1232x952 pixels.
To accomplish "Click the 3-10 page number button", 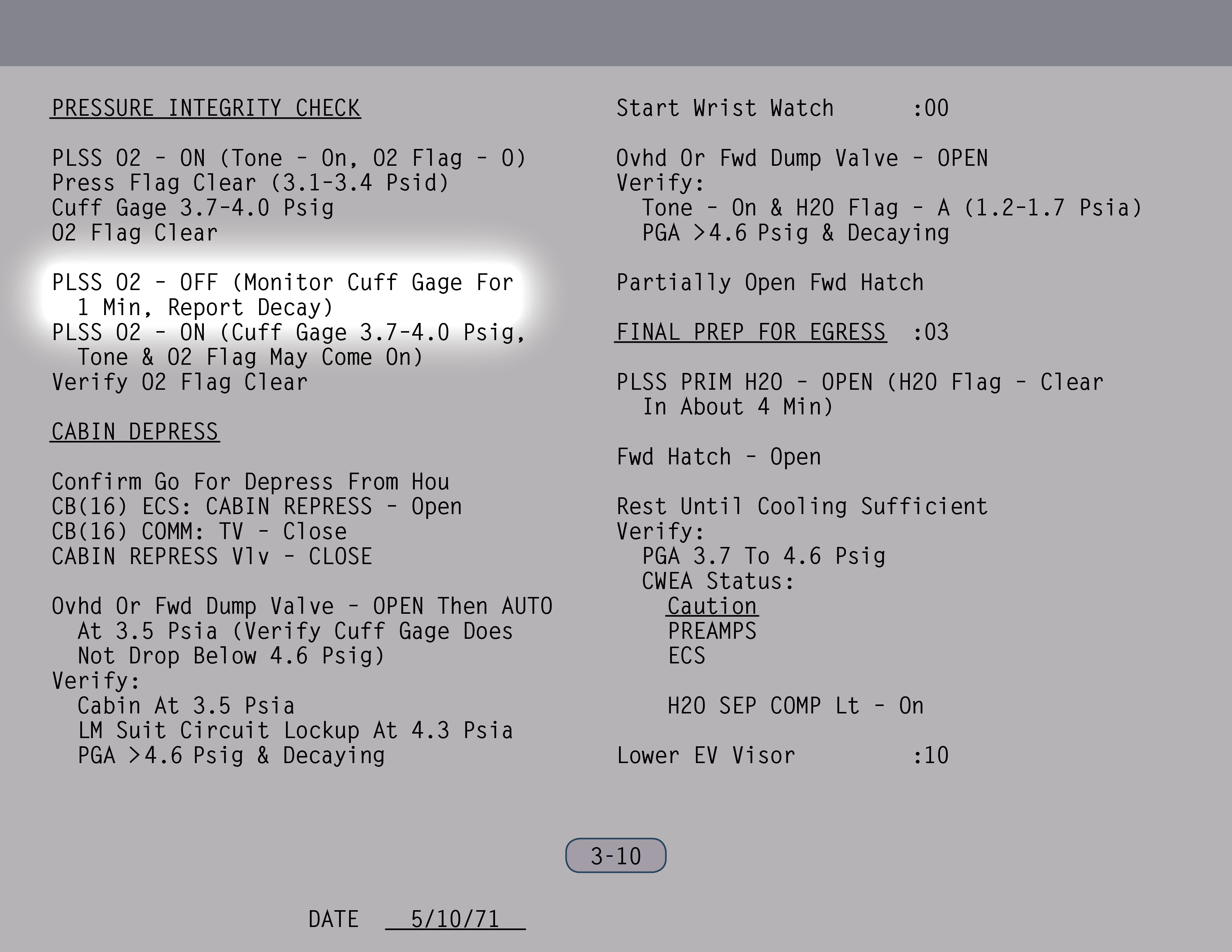I will (x=615, y=856).
